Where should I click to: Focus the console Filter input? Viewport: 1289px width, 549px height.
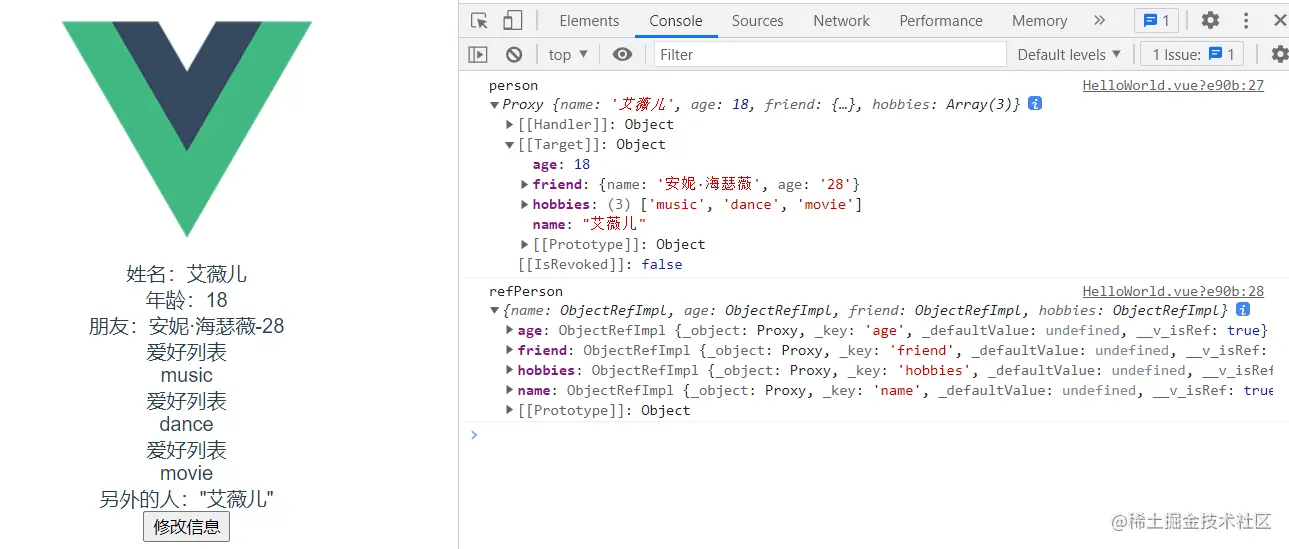tap(830, 54)
